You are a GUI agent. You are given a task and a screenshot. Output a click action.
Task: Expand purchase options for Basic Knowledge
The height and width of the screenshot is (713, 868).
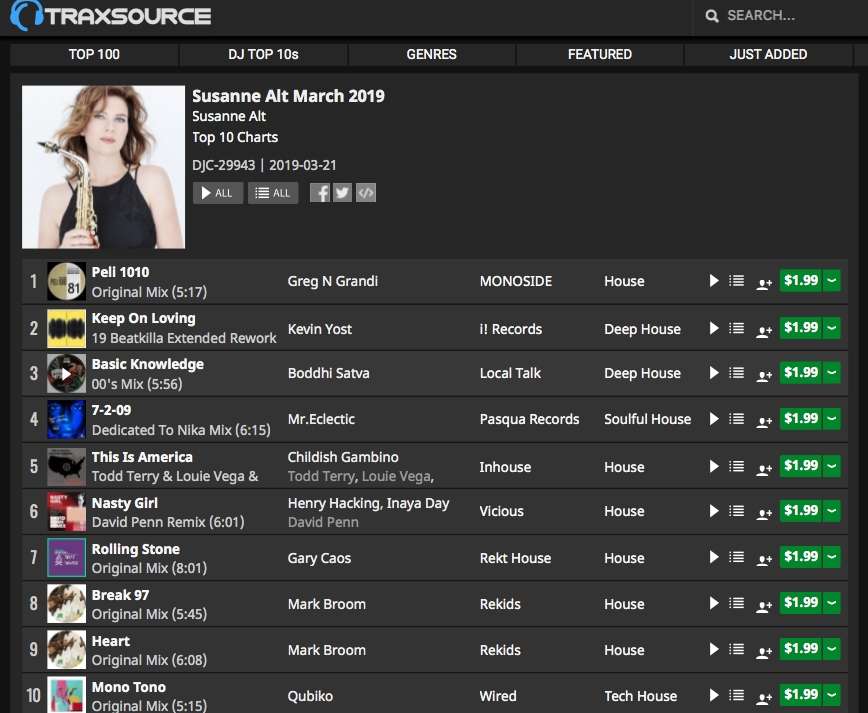pos(831,373)
